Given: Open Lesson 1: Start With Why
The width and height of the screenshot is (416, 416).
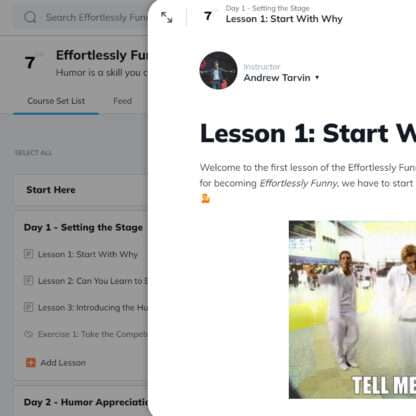Looking at the screenshot, I should (88, 254).
